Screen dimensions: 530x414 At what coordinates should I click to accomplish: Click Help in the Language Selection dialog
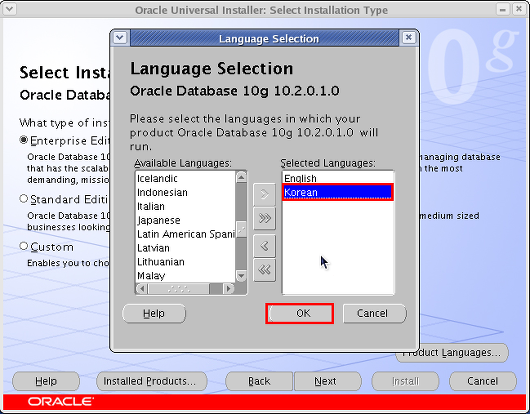point(154,313)
